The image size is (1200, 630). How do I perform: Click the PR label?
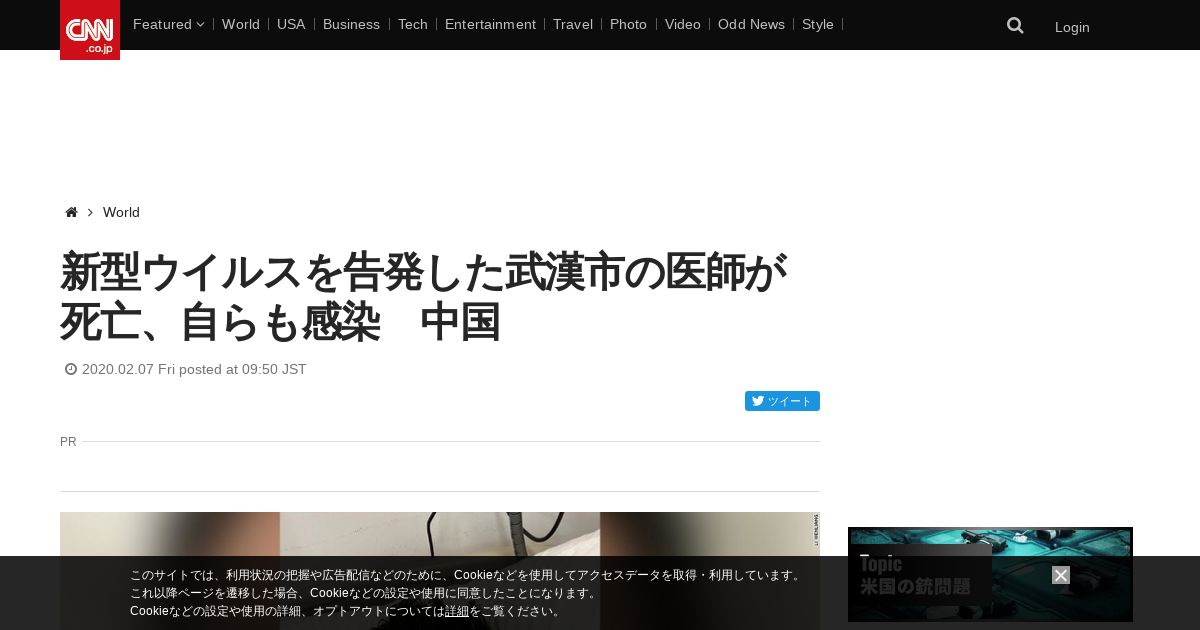pos(68,441)
